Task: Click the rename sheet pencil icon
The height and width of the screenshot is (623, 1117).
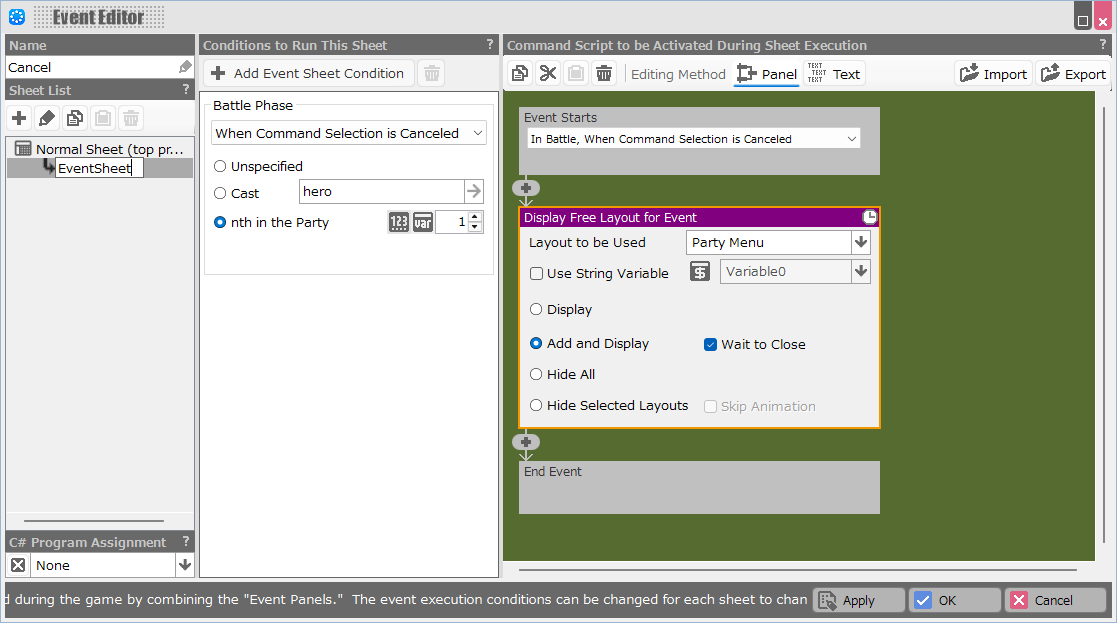Action: click(x=47, y=118)
